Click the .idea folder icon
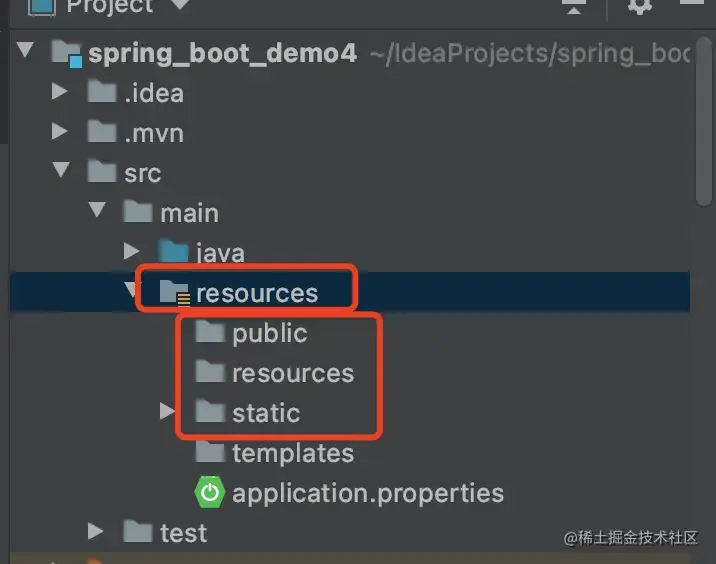 (x=102, y=92)
